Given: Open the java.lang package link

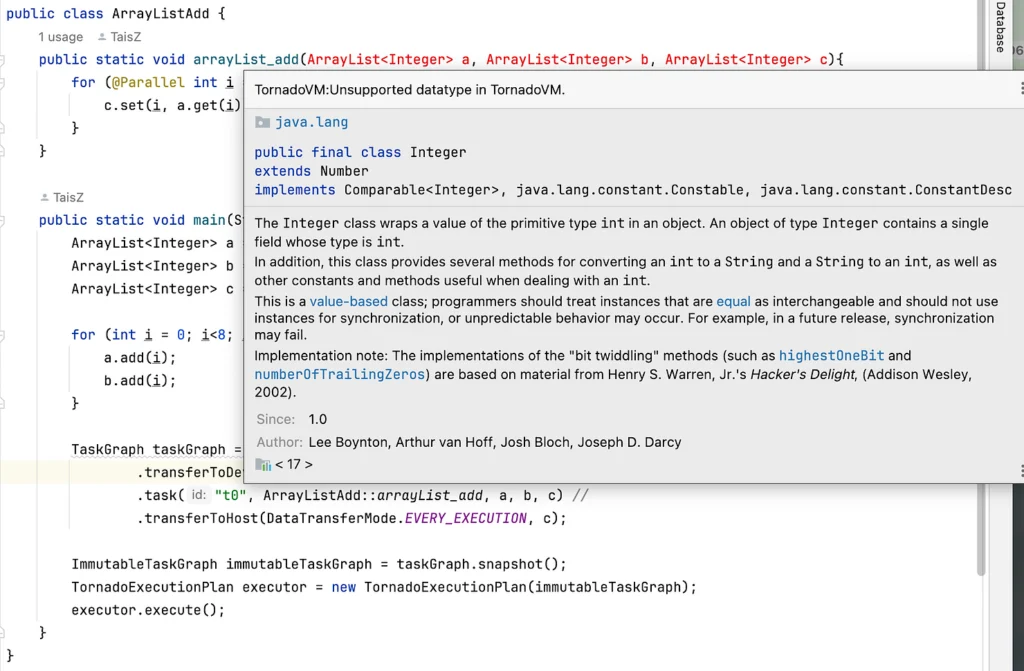Looking at the screenshot, I should pyautogui.click(x=311, y=122).
